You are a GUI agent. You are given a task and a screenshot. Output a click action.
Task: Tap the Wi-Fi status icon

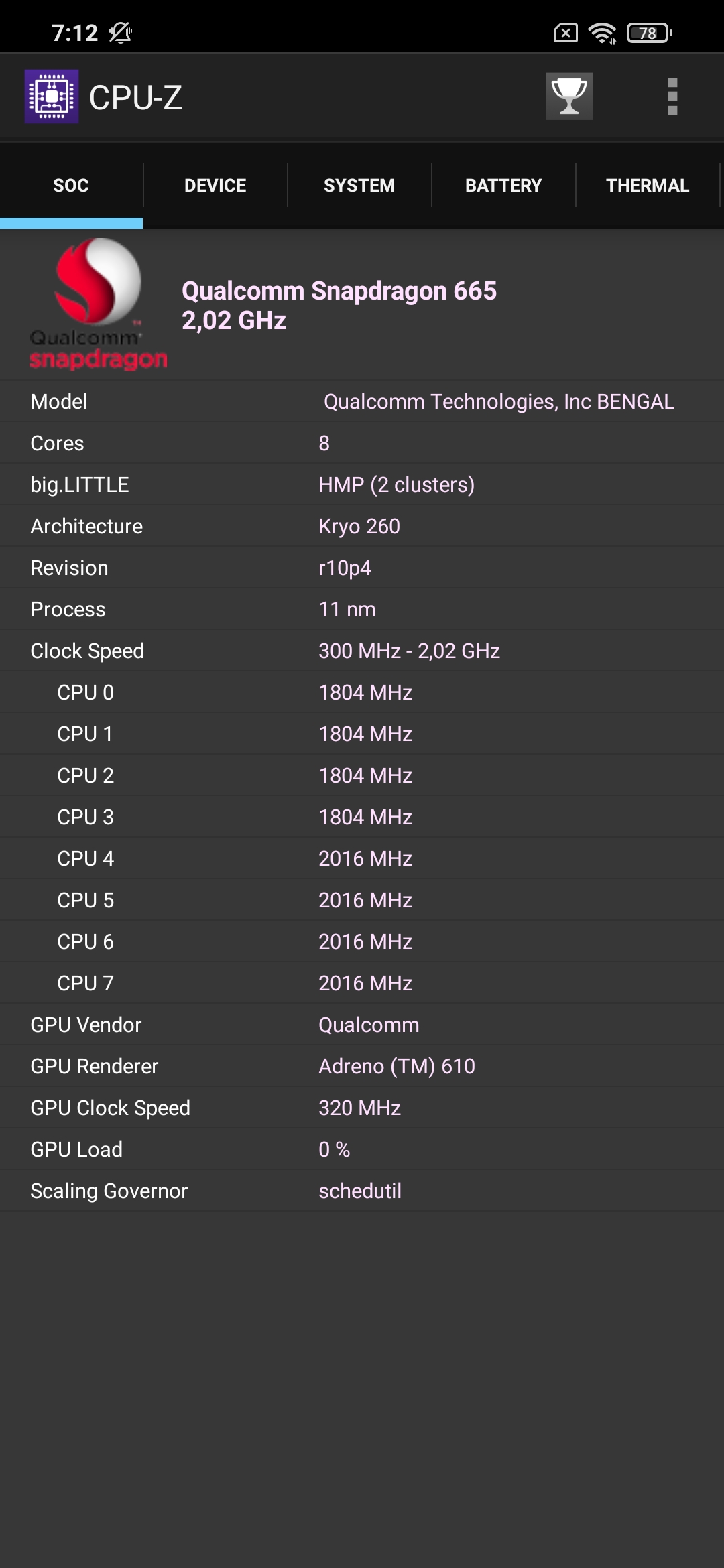[602, 33]
